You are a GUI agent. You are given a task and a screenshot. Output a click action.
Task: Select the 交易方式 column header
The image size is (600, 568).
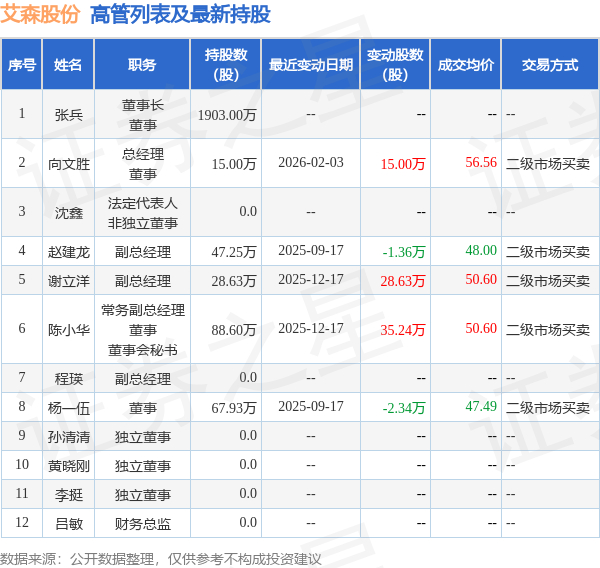(x=550, y=65)
